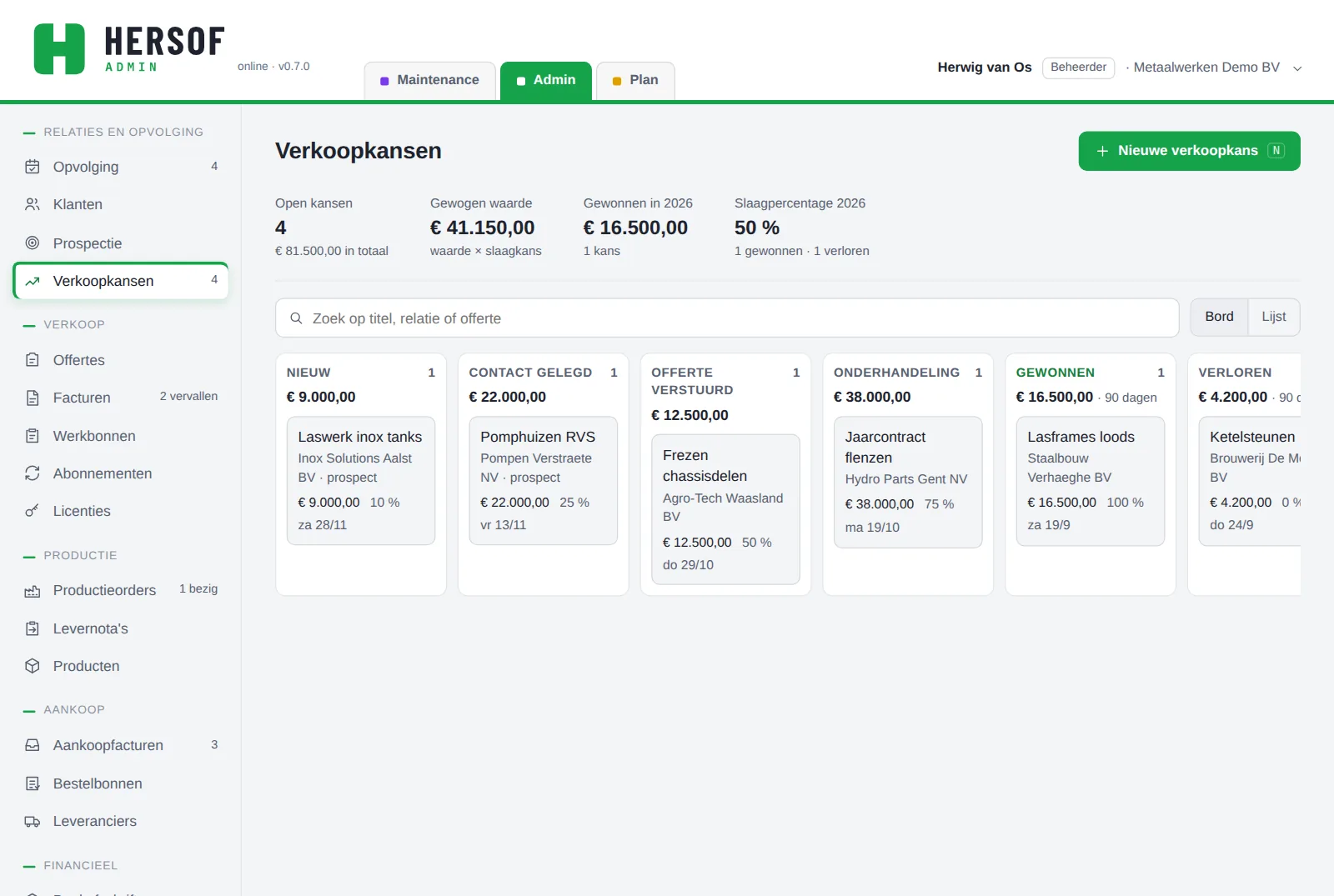Focus the search field for titel, relatie of offerte
Image resolution: width=1334 pixels, height=896 pixels.
click(727, 318)
